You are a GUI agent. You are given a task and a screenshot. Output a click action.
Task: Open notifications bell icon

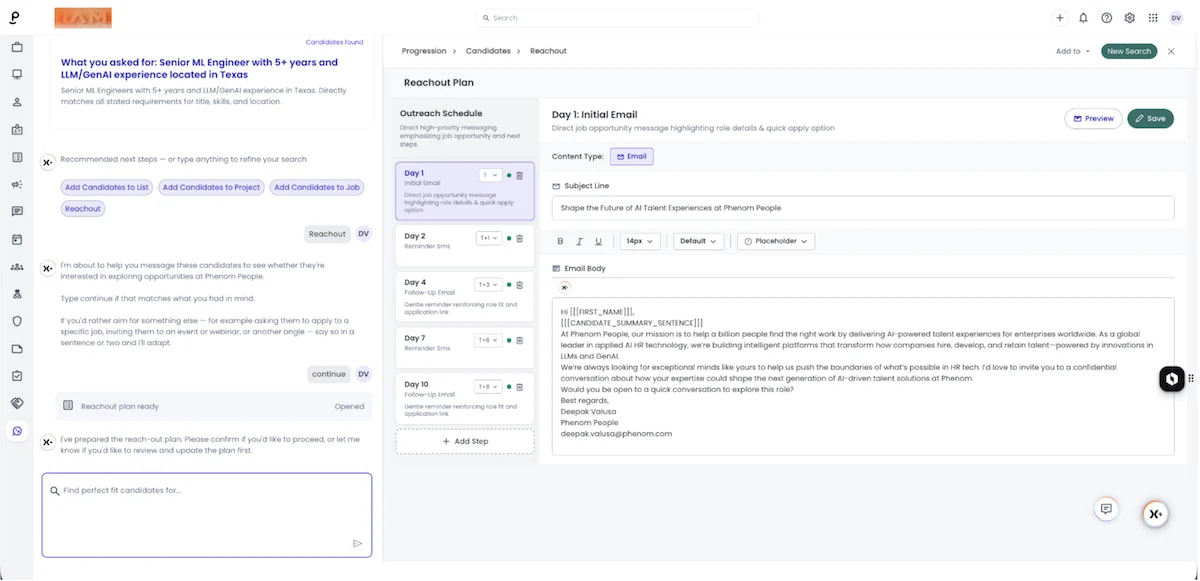click(x=1083, y=18)
